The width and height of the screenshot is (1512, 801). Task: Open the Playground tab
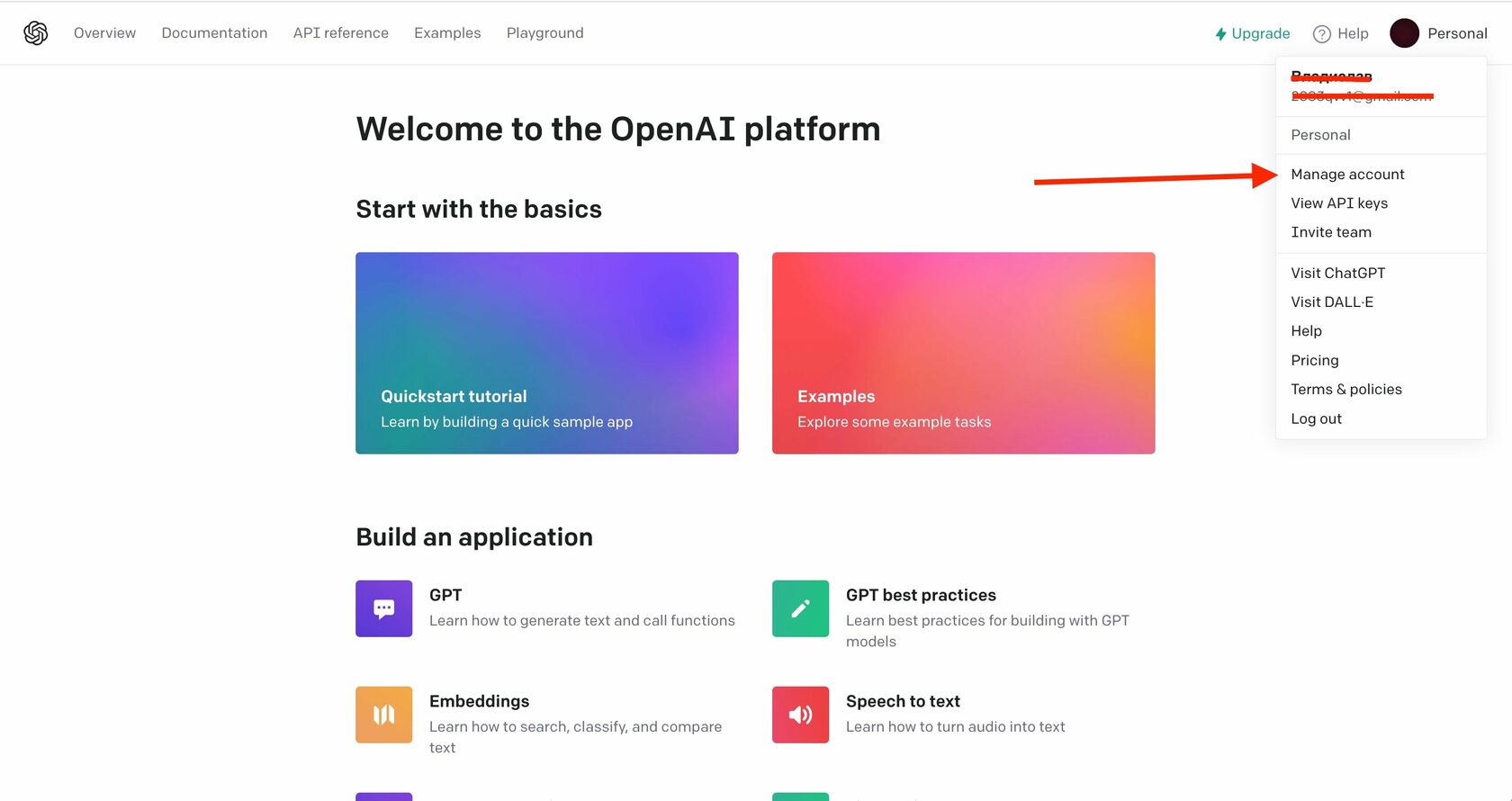click(544, 33)
